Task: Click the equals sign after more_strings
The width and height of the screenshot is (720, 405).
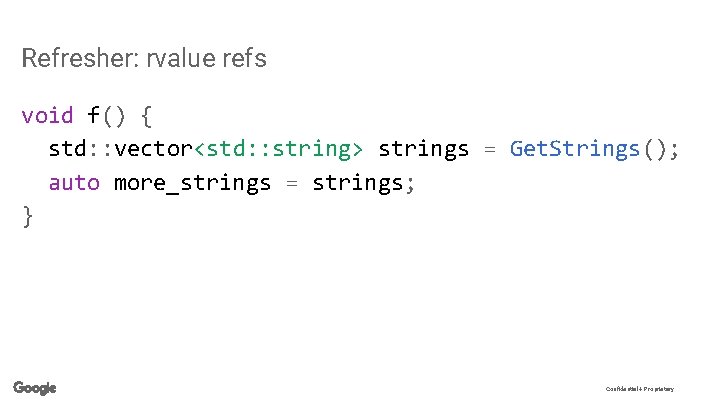Action: (x=292, y=183)
